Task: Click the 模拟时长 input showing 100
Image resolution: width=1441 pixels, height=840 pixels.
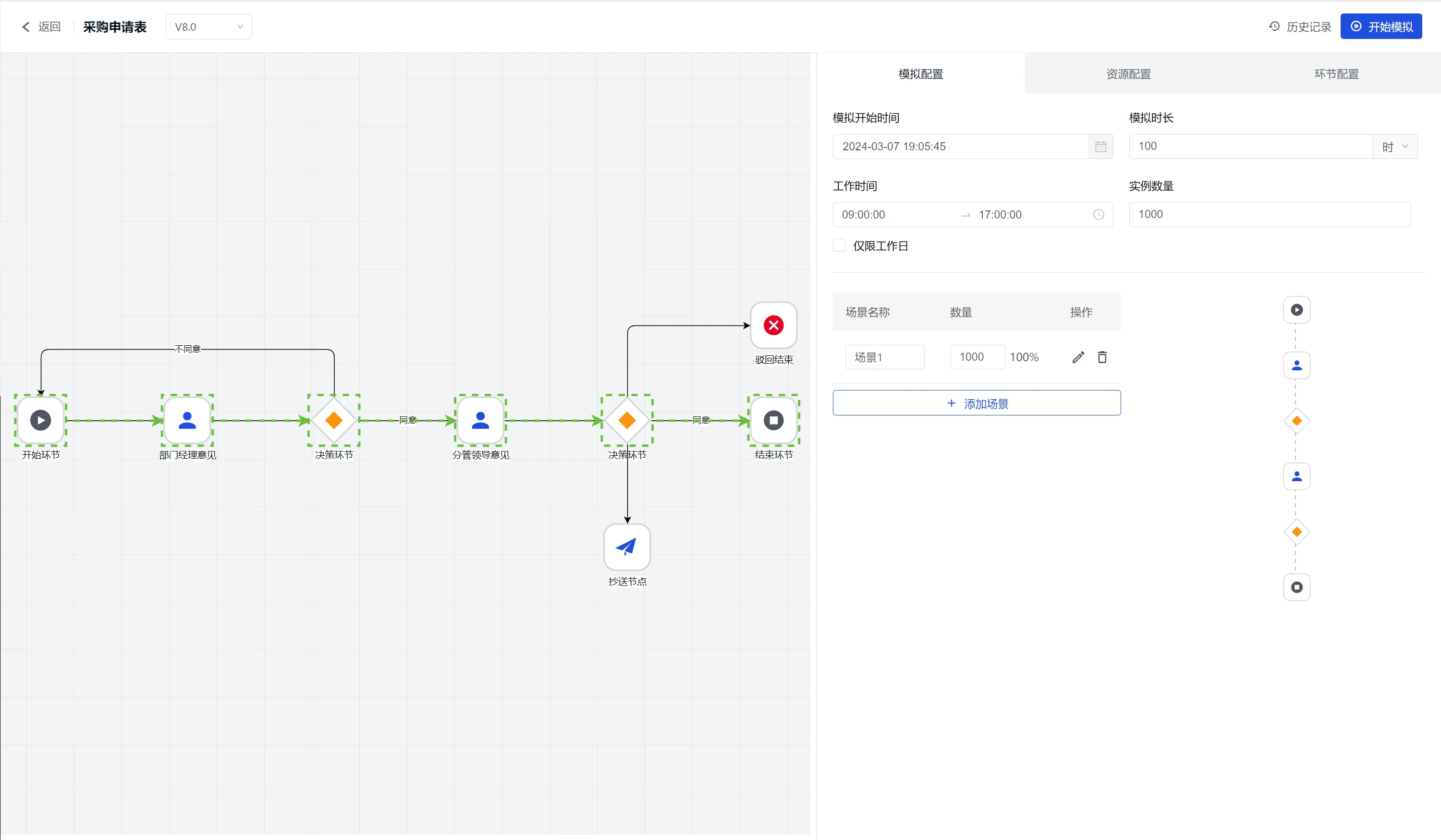Action: tap(1251, 146)
